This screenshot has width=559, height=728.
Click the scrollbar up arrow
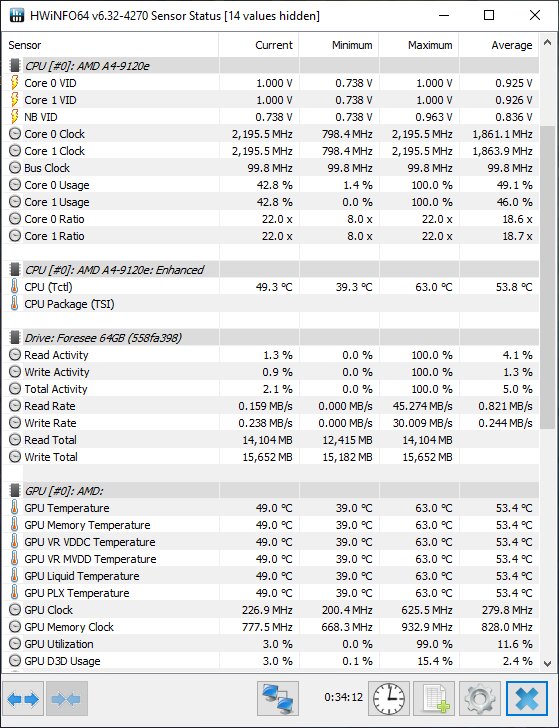(547, 42)
